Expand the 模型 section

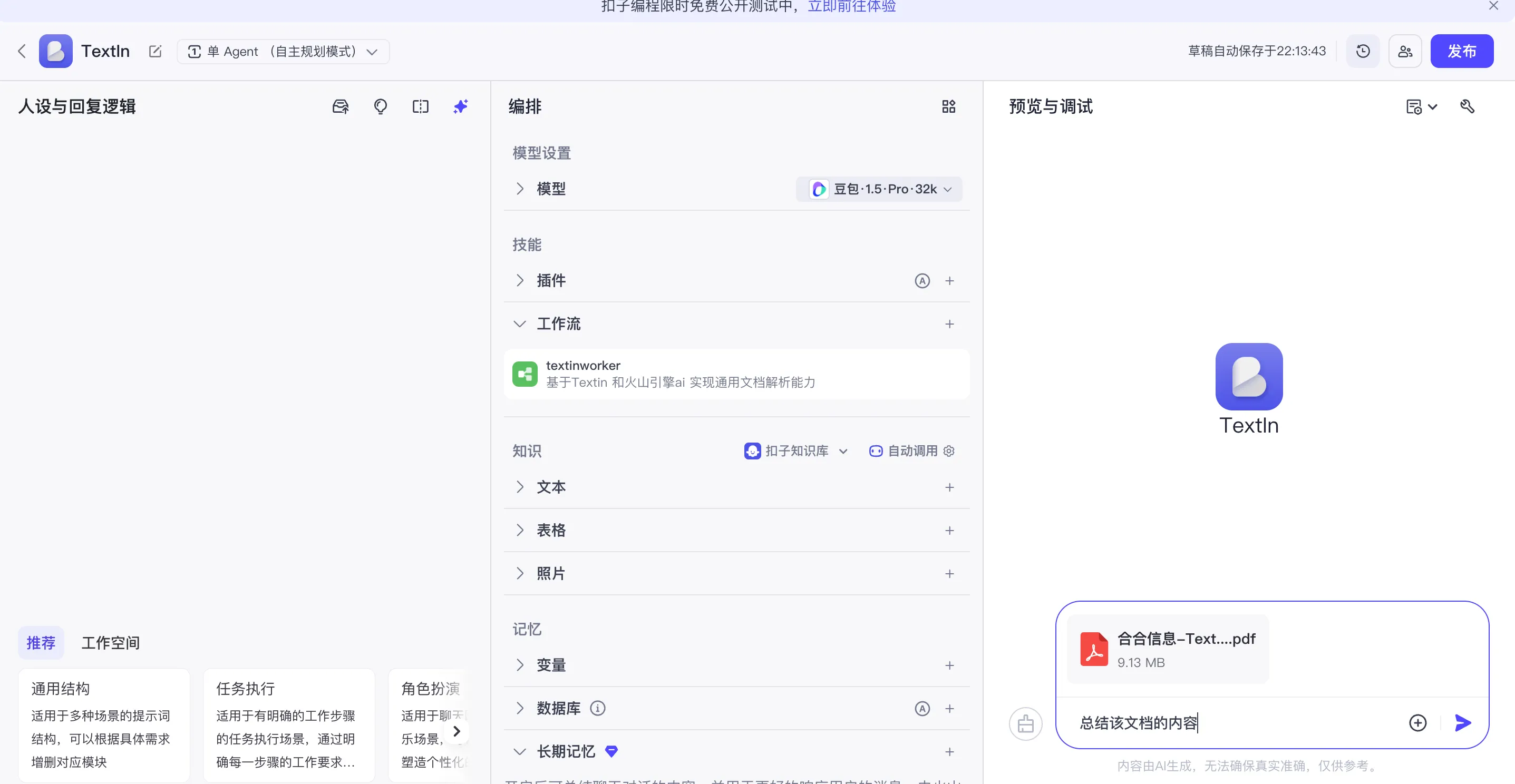click(520, 189)
